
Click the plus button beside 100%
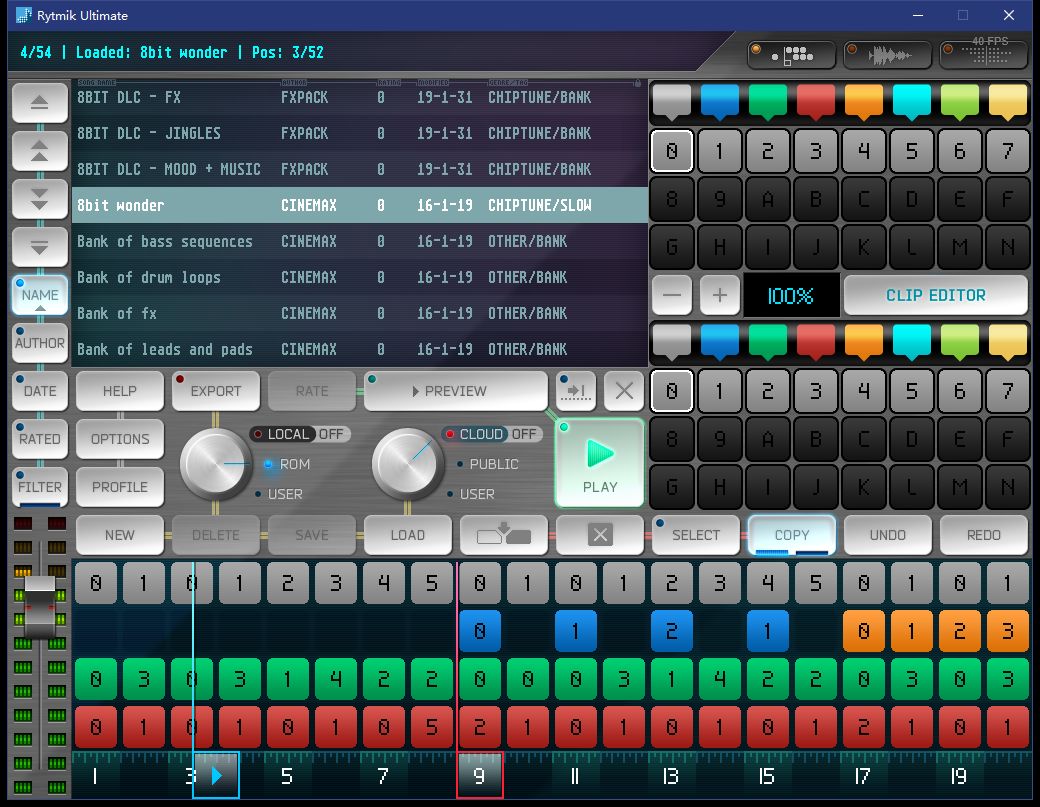click(719, 295)
